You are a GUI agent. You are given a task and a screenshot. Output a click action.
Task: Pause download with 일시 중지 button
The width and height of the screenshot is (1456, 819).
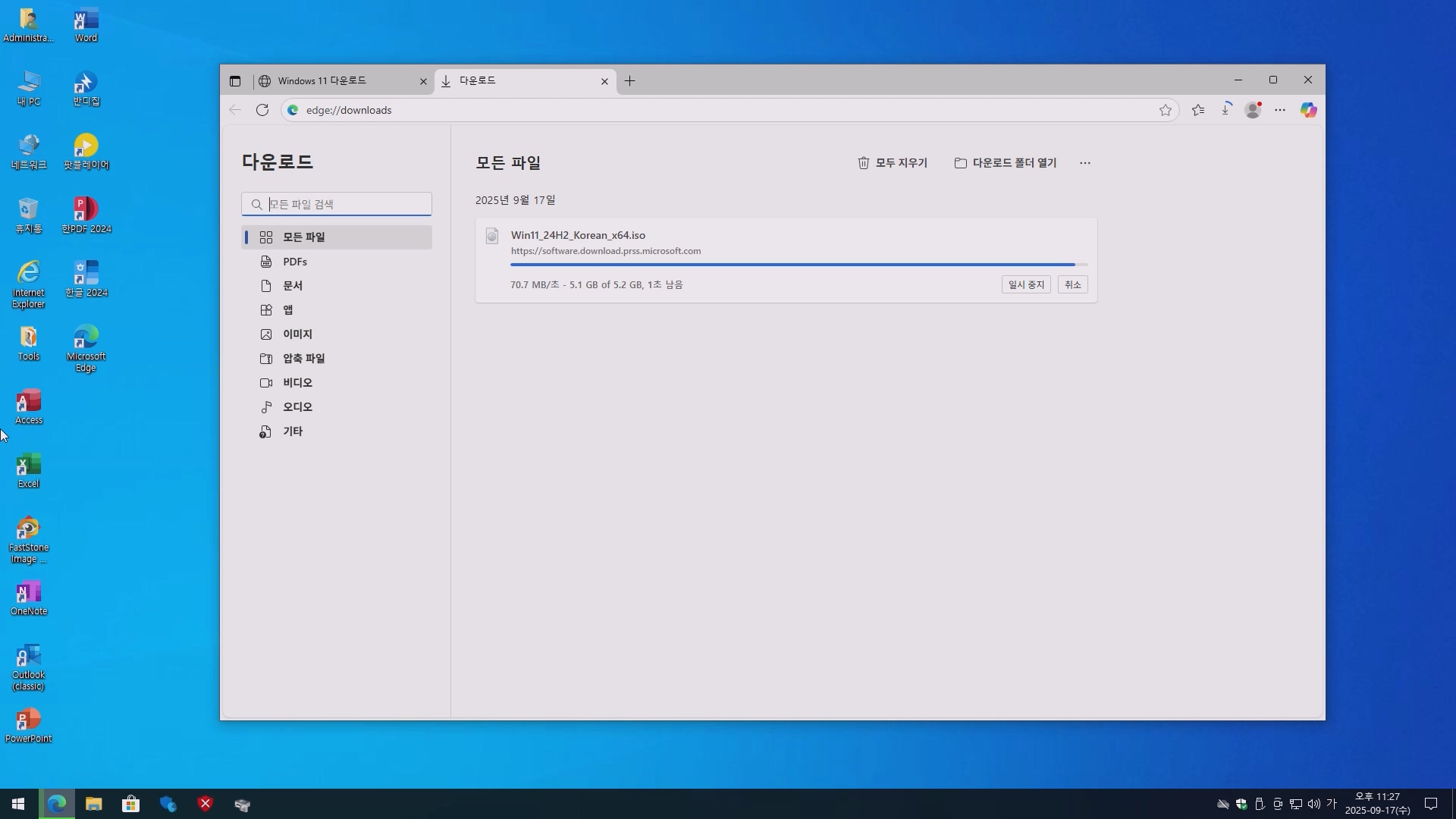(x=1026, y=285)
